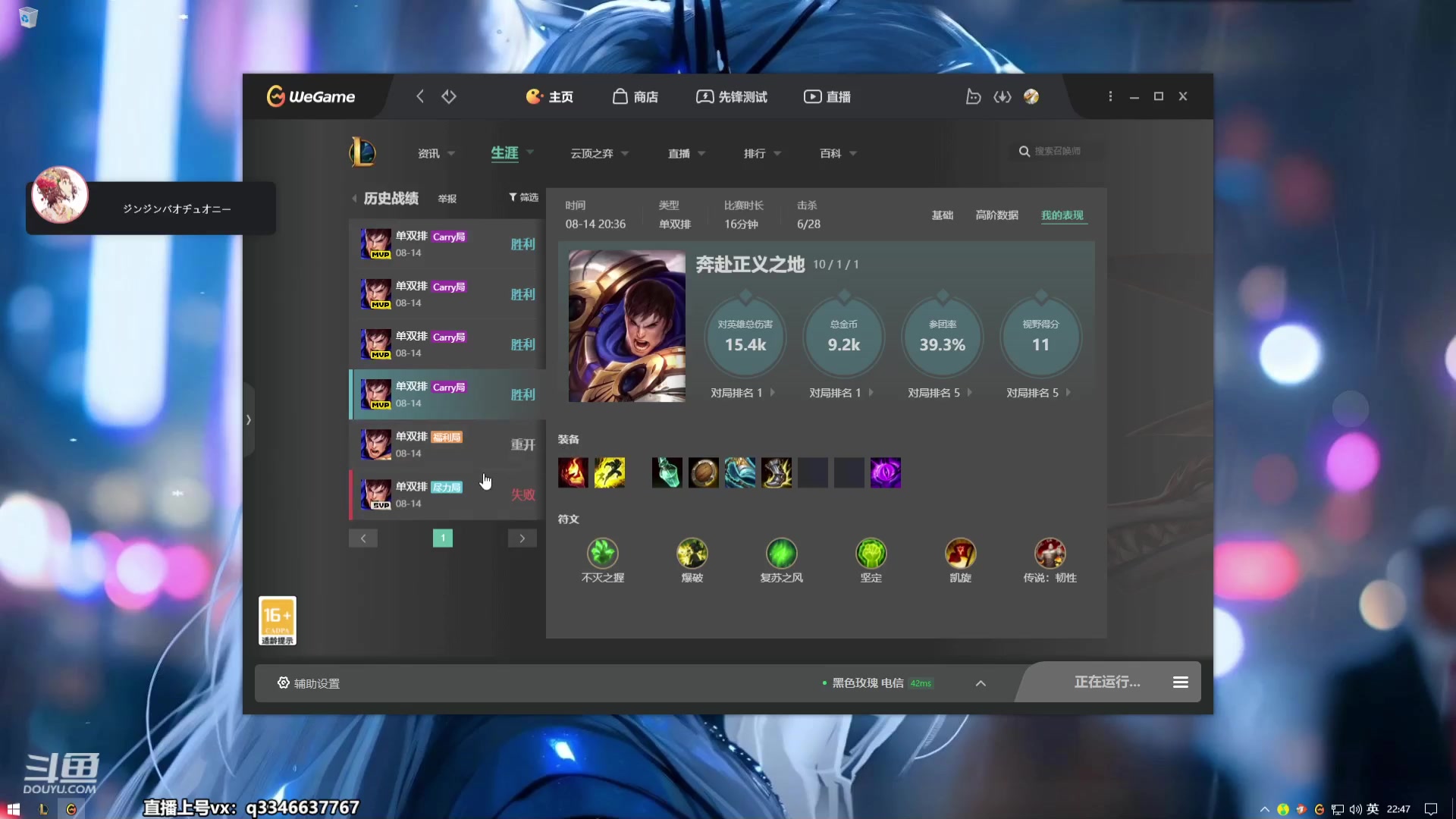Click the Ghost summoner spell icon
Viewport: 1456px width, 819px height.
tap(610, 472)
